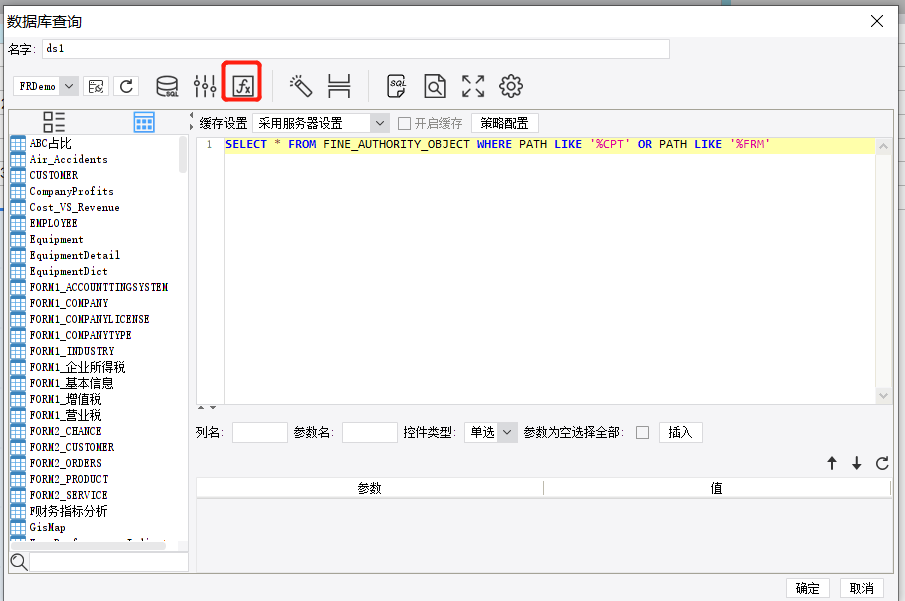This screenshot has height=601, width=905.
Task: Open the gear settings icon
Action: (511, 87)
